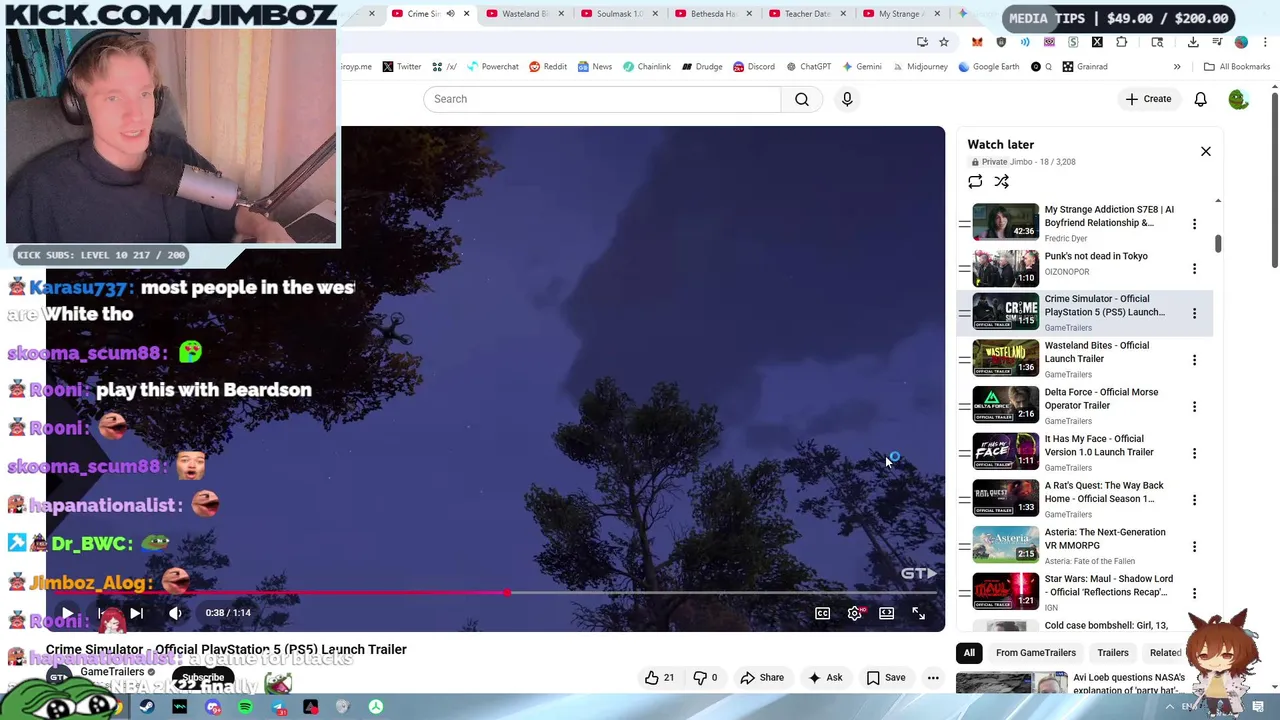
Task: Open the YouTube account avatar menu
Action: 1239,99
